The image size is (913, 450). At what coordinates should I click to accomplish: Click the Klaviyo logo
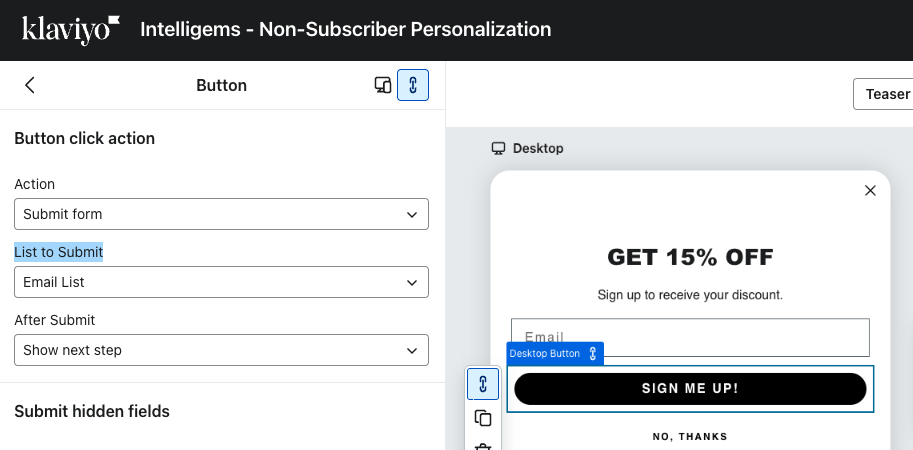(x=71, y=29)
